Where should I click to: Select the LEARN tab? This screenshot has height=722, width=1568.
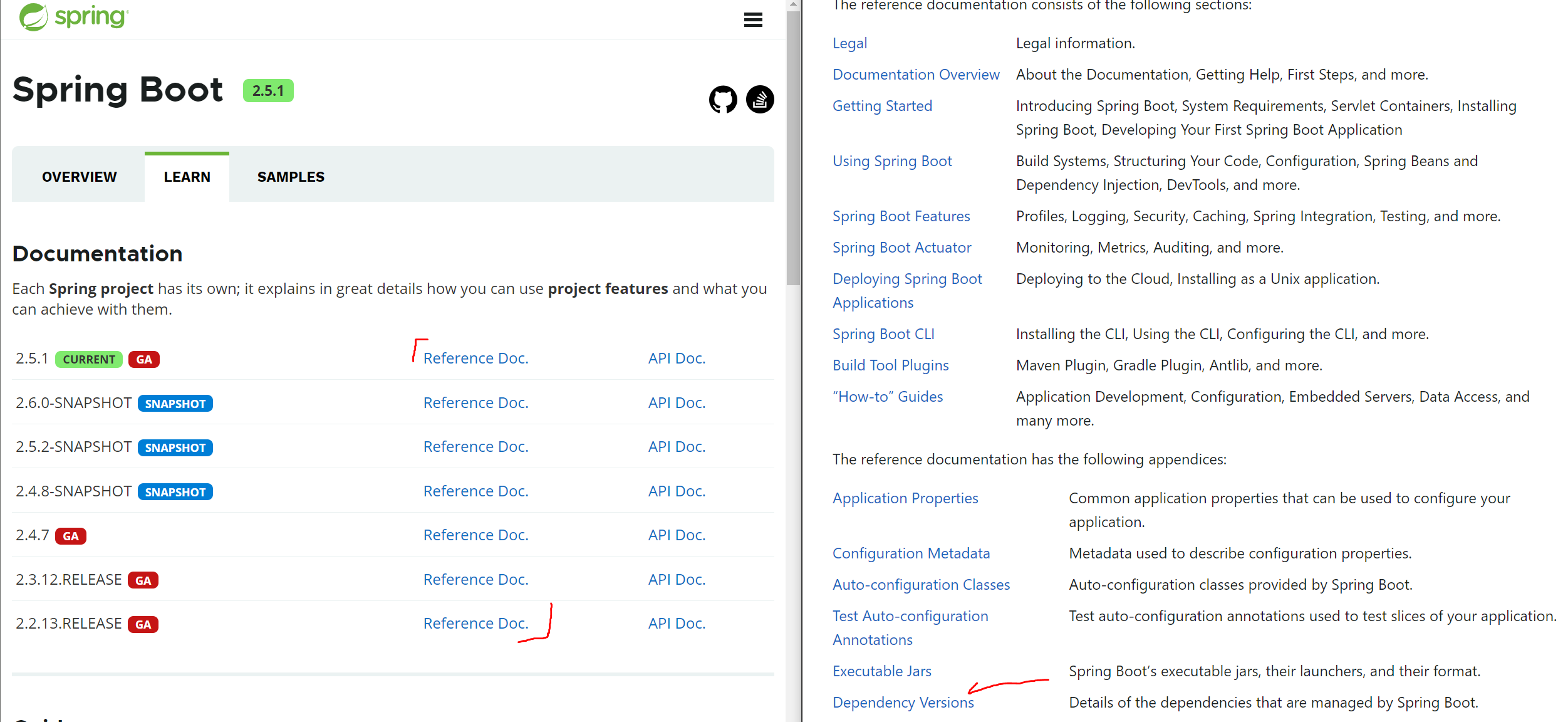coord(187,177)
